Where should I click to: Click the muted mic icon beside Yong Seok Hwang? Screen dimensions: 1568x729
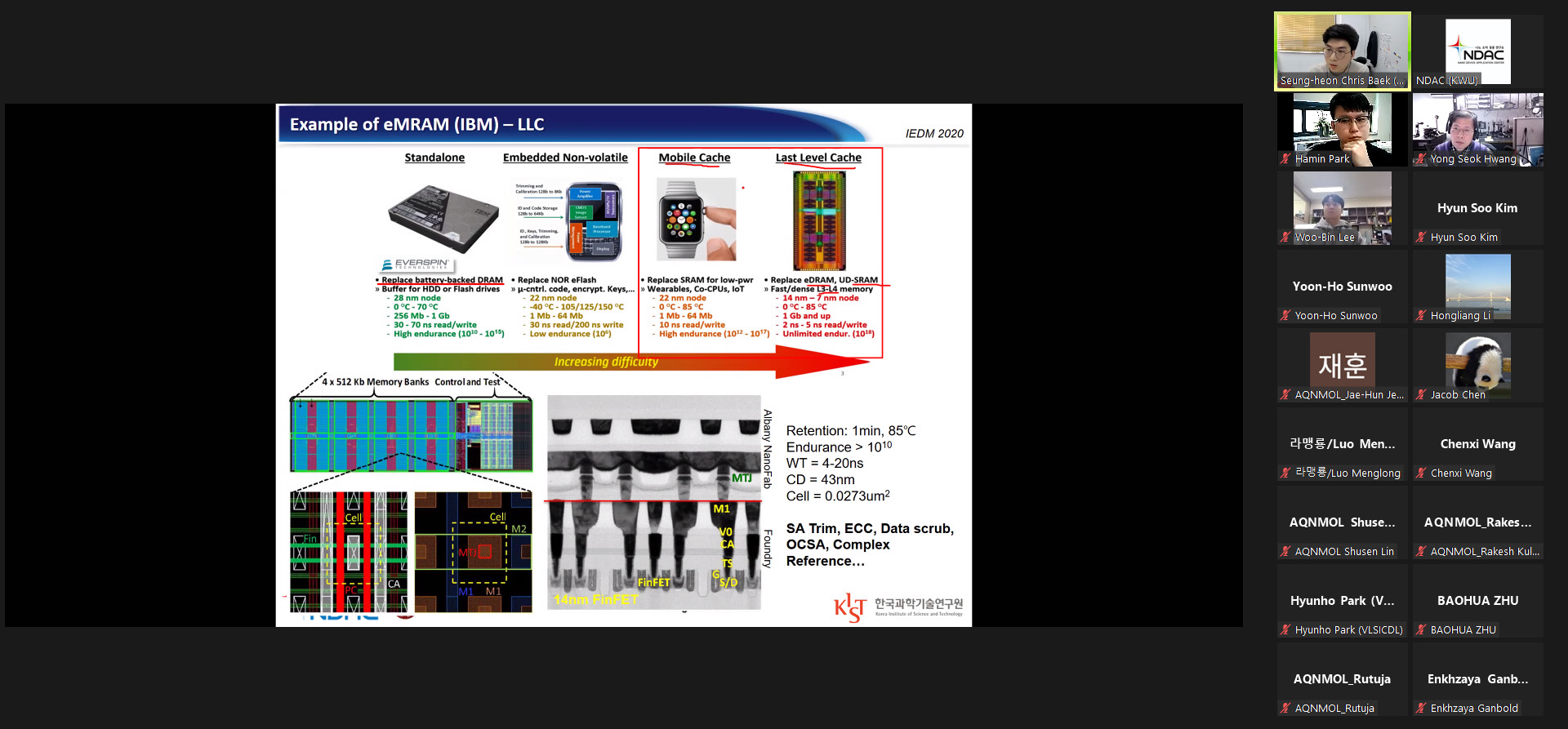[1422, 159]
